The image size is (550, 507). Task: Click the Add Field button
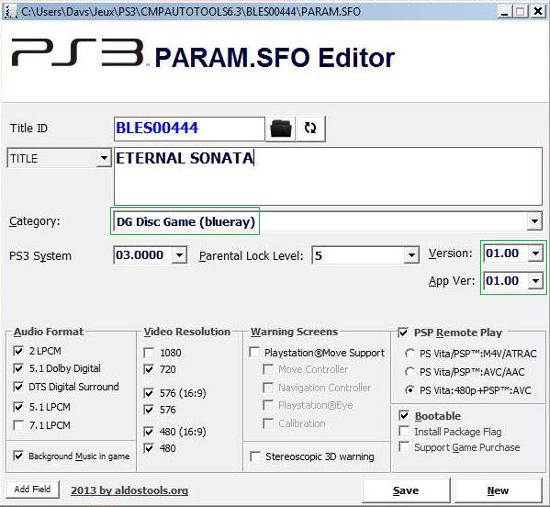(x=33, y=489)
